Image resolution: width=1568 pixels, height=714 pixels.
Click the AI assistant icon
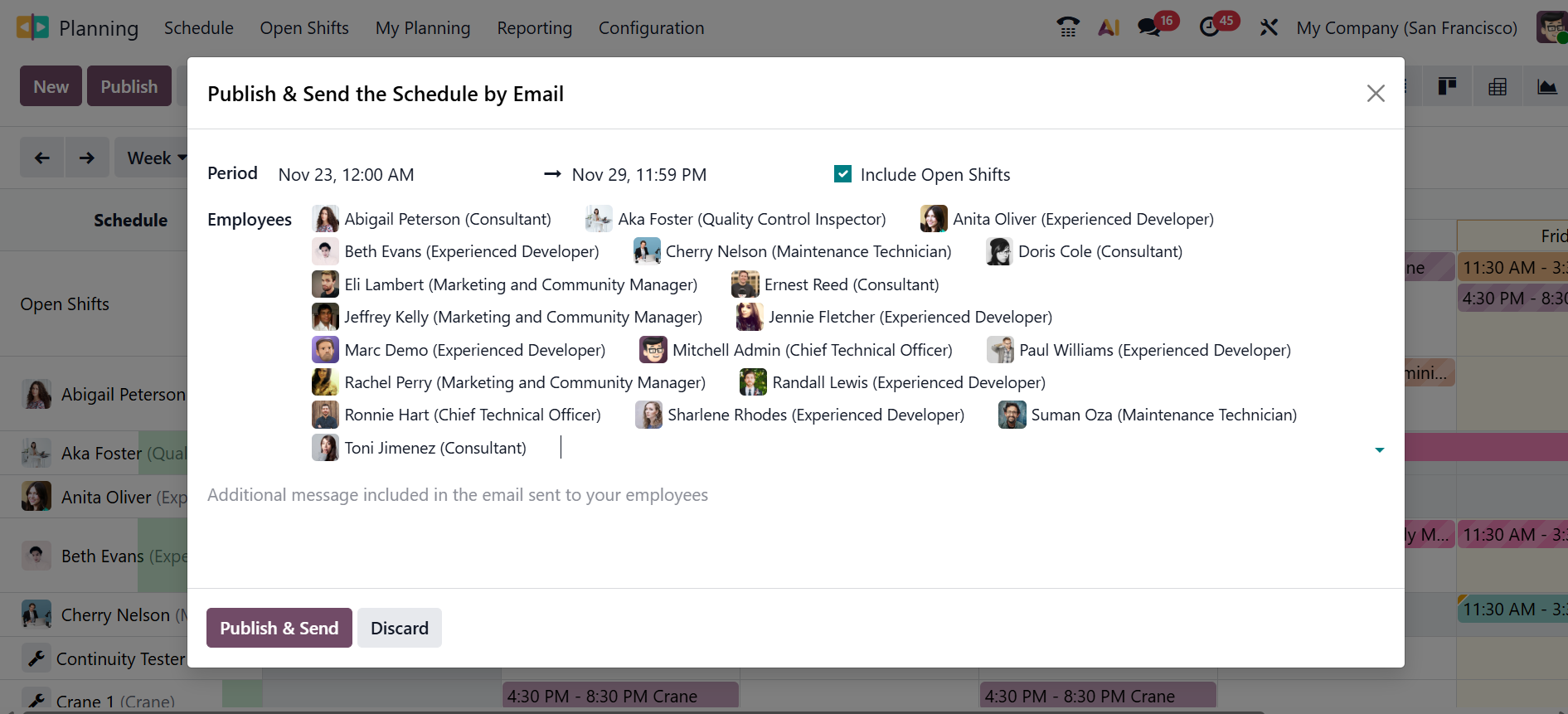click(1109, 27)
